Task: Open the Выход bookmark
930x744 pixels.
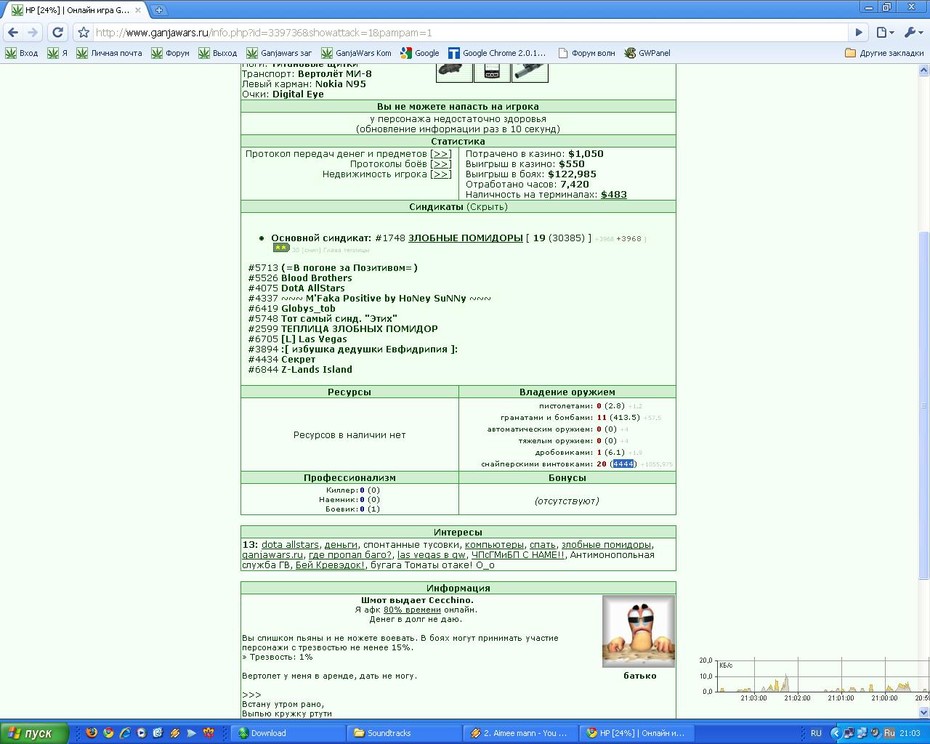Action: tap(218, 53)
